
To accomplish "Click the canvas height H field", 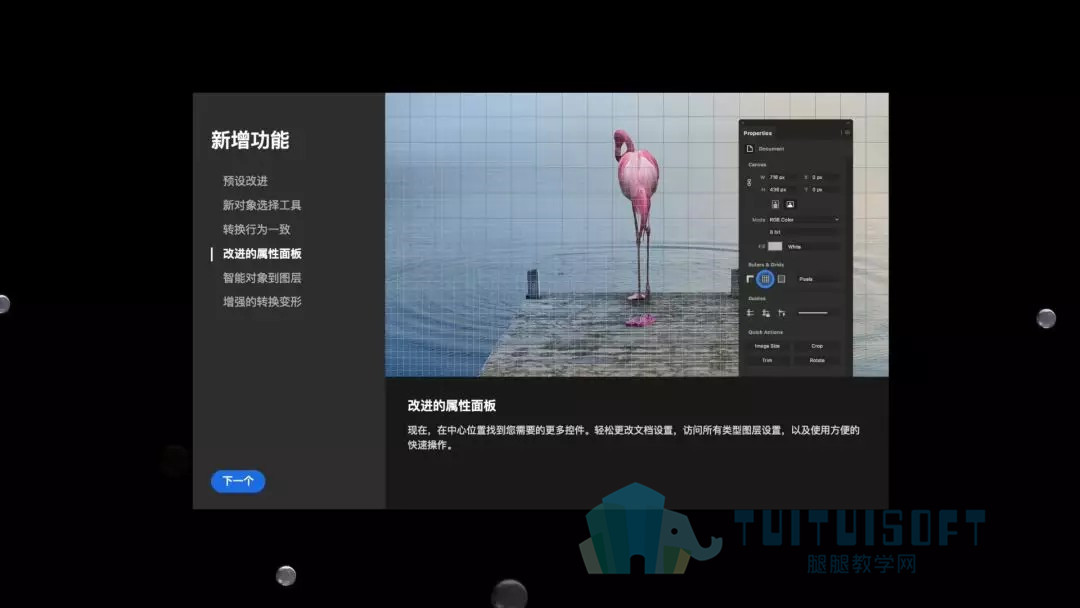I will click(x=782, y=189).
